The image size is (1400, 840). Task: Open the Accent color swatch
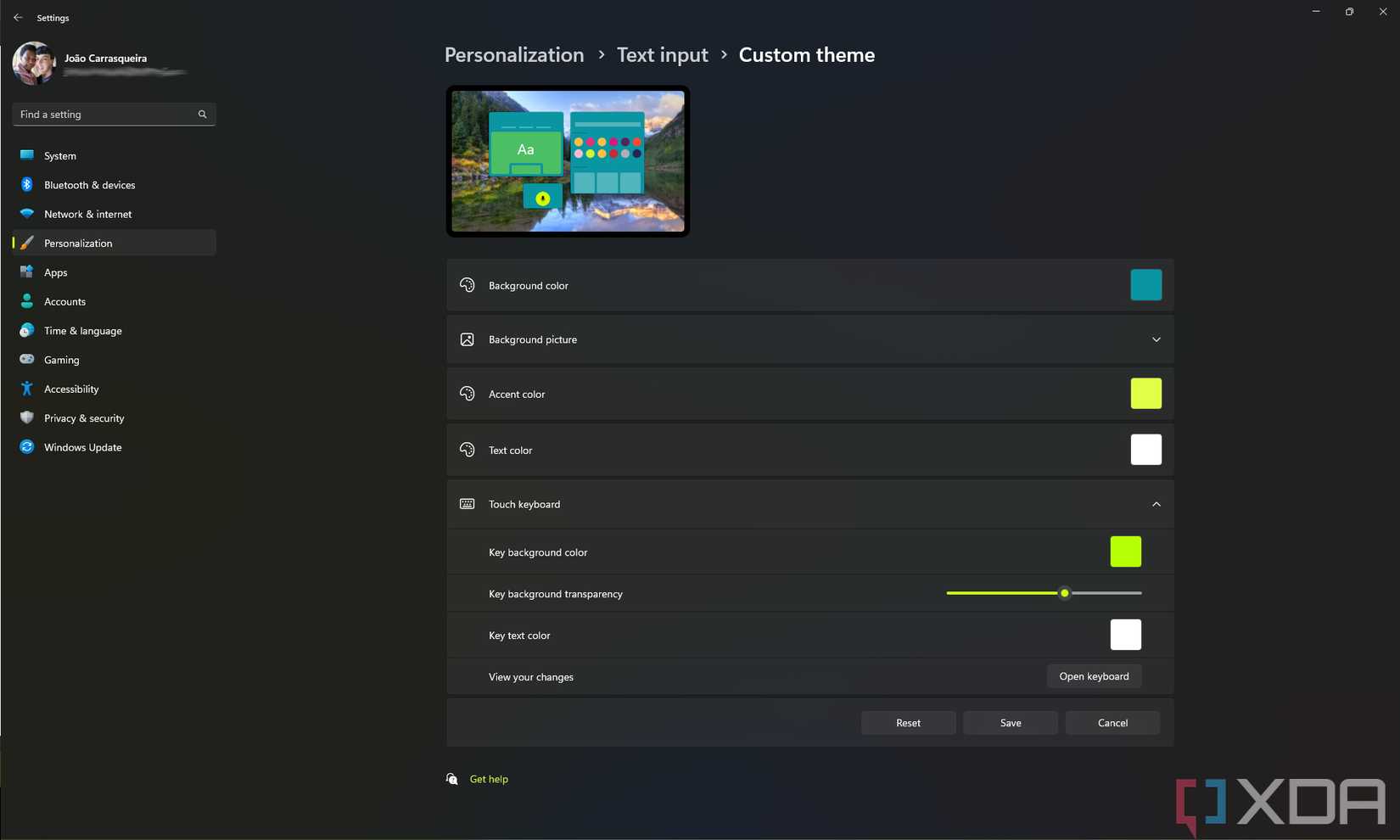tap(1145, 393)
